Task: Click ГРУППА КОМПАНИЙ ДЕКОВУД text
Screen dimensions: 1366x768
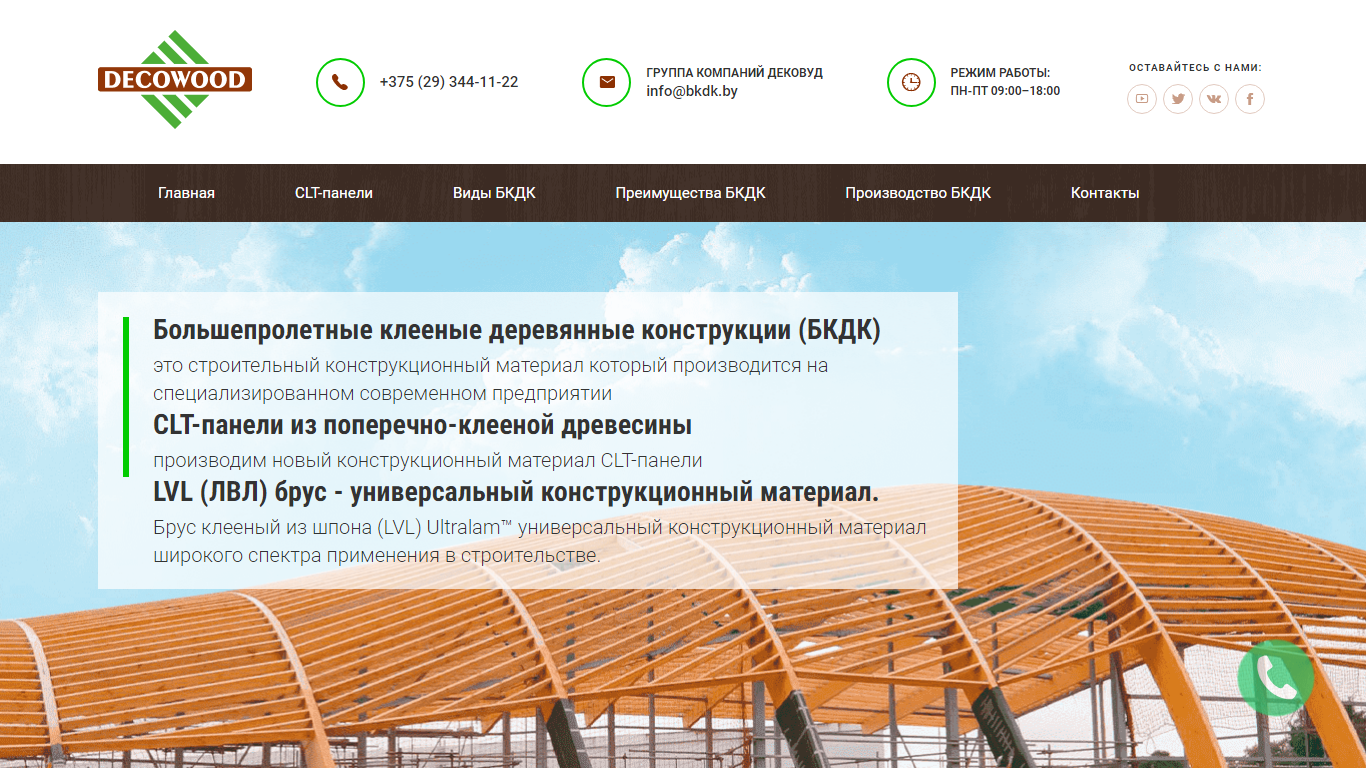Action: tap(735, 73)
